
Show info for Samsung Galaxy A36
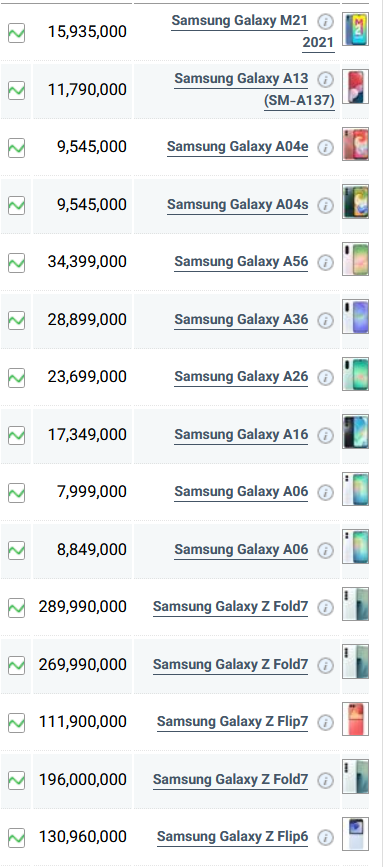click(326, 320)
